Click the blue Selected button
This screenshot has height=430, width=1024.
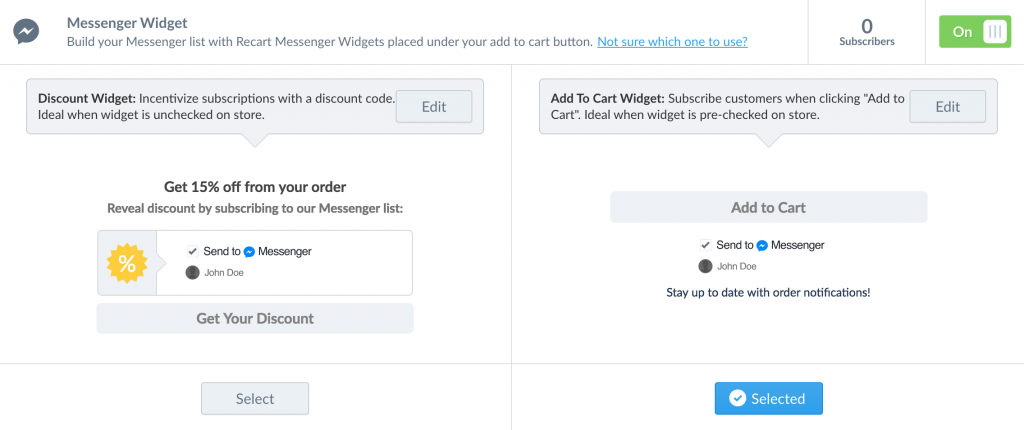tap(769, 399)
